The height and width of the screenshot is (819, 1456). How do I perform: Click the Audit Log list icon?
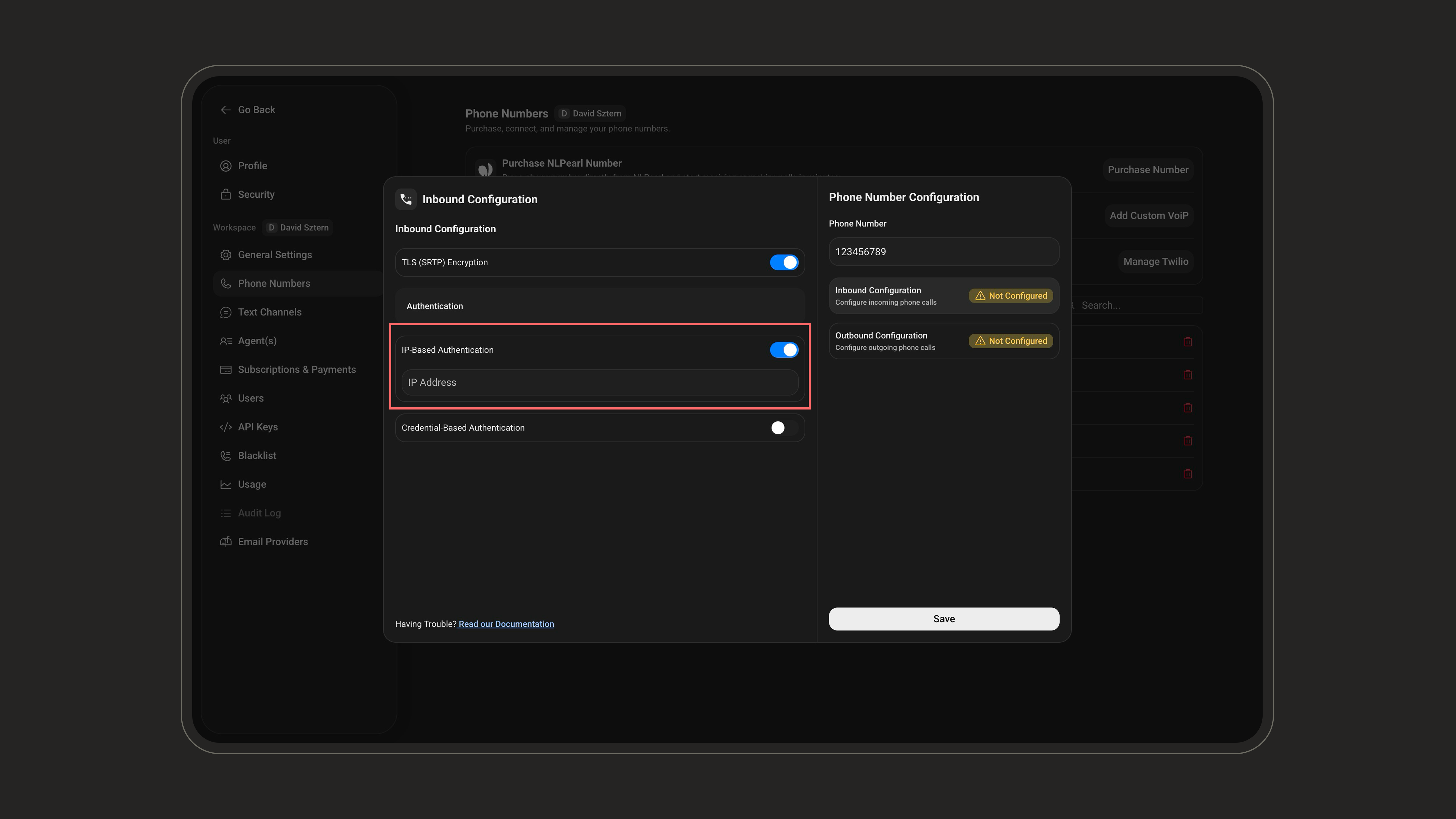226,513
